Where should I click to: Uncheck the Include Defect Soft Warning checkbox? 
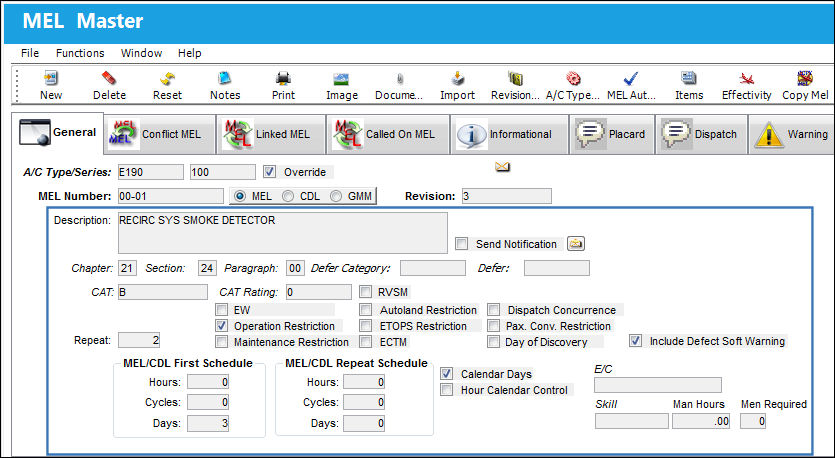point(635,341)
